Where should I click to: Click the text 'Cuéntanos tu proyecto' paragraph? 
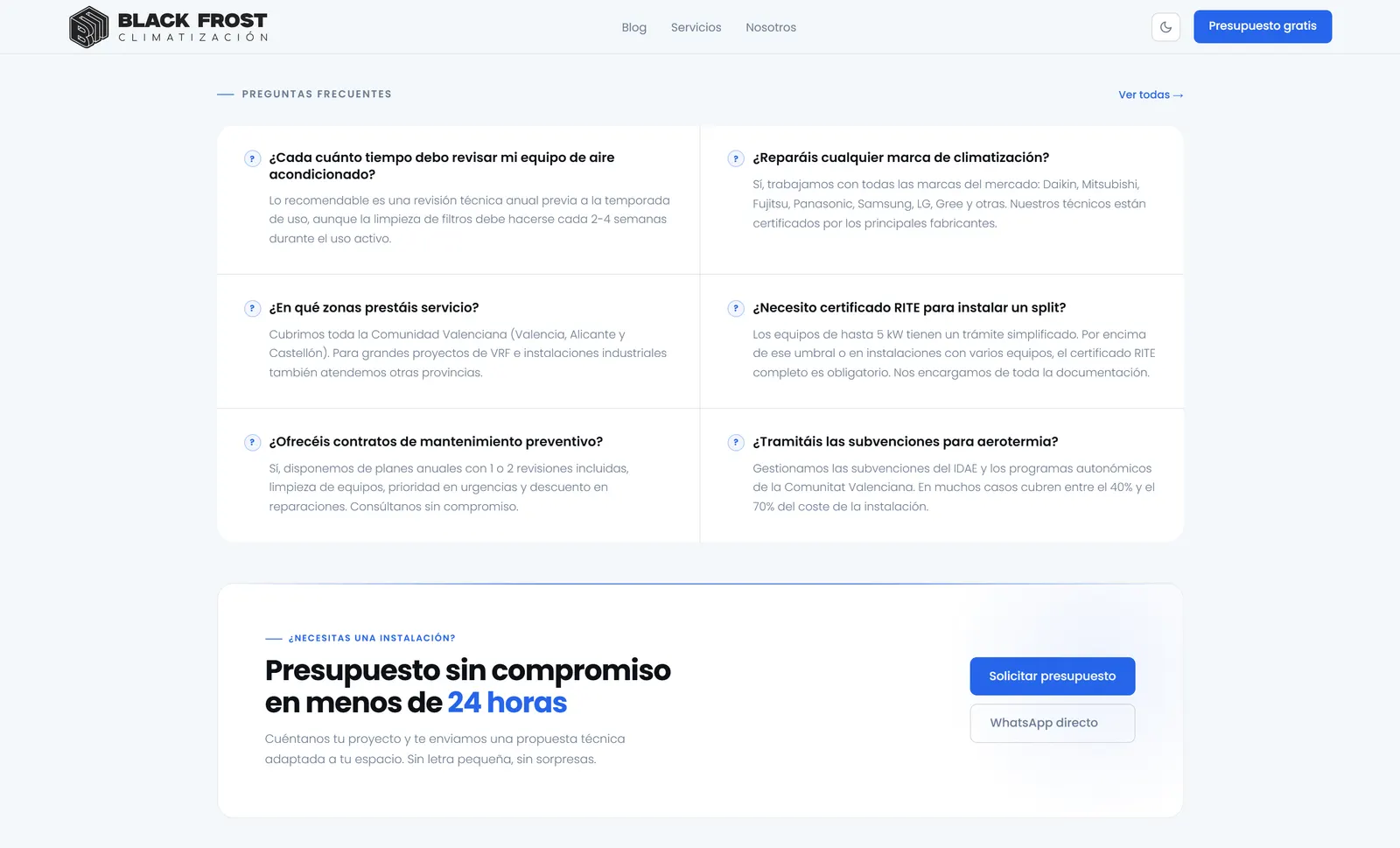point(445,749)
